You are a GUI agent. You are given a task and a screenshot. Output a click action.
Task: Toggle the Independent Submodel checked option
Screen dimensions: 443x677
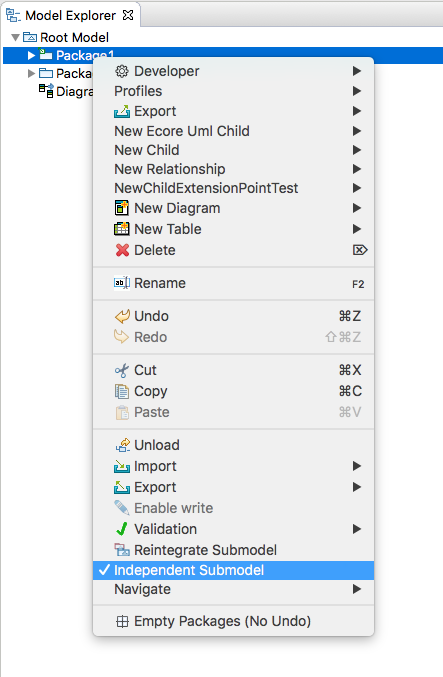click(x=234, y=570)
